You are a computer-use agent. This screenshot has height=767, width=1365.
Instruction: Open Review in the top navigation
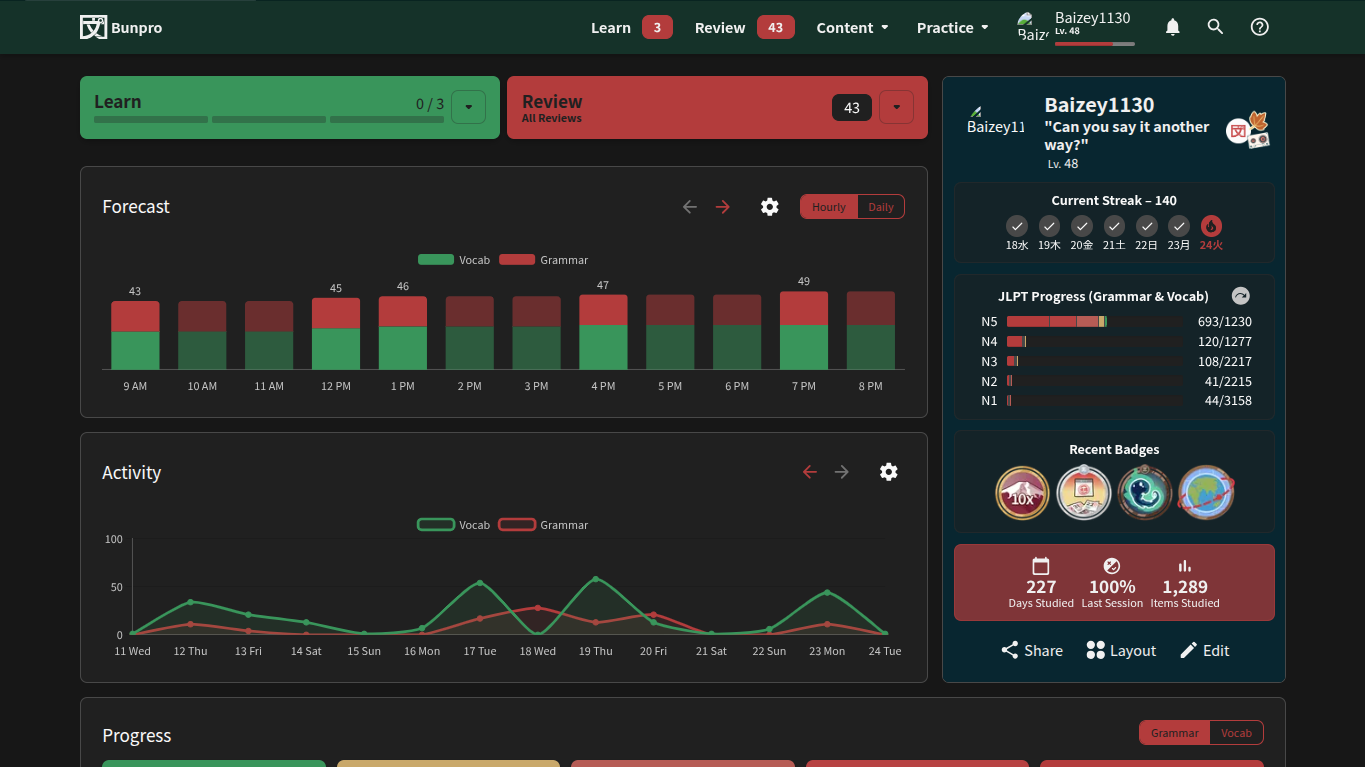click(x=720, y=28)
